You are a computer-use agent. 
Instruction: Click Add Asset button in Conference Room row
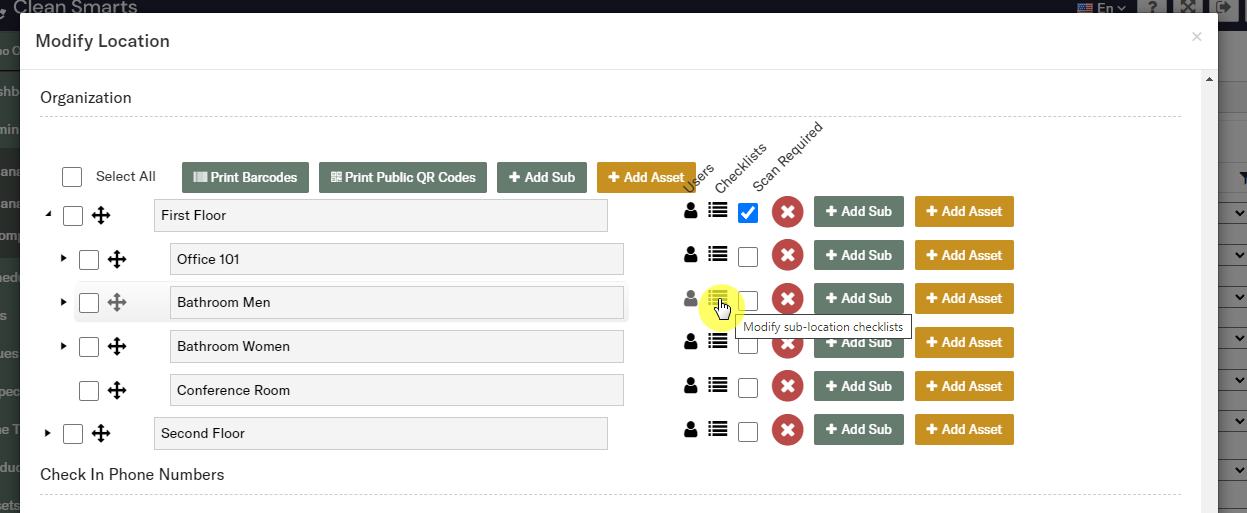pos(964,386)
